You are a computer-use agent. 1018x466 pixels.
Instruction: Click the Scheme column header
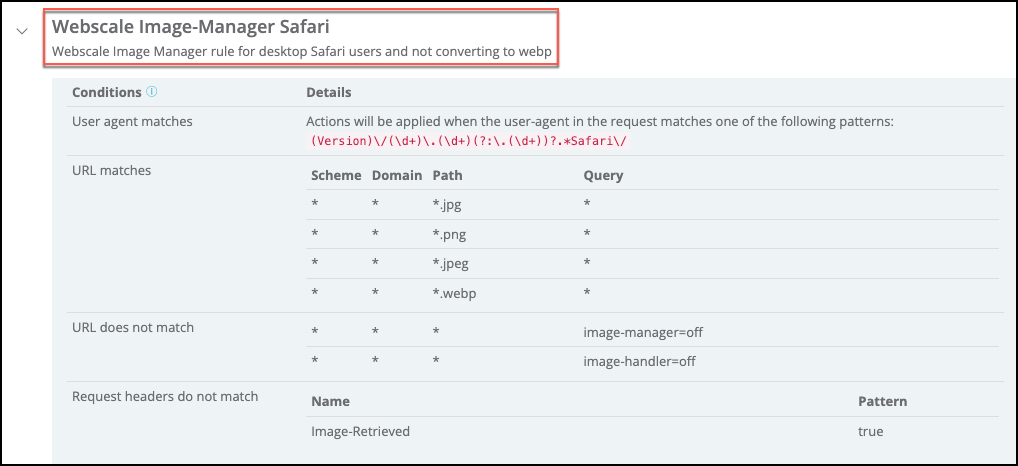336,175
